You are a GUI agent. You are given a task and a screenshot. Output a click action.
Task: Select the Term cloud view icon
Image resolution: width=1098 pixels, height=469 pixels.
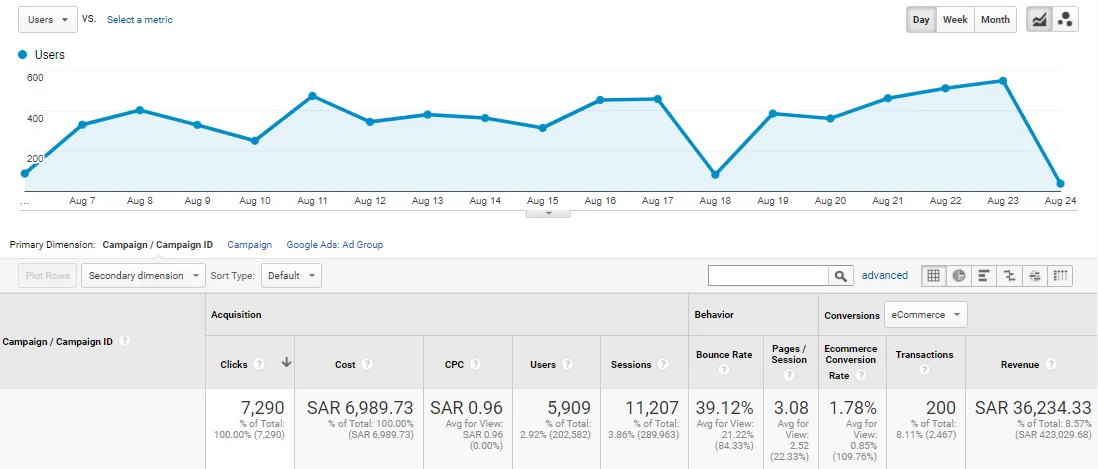coord(1034,276)
